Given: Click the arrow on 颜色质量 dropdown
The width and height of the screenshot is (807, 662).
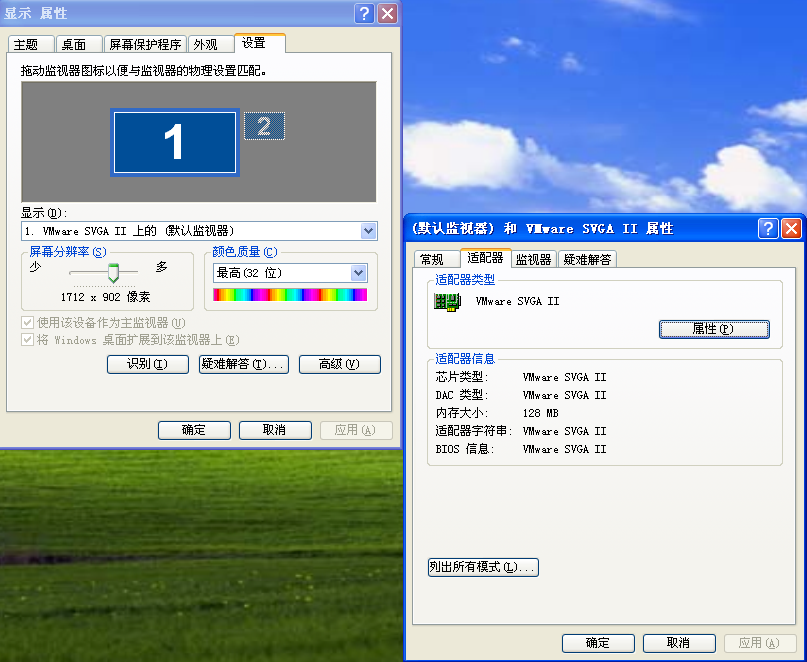Looking at the screenshot, I should tap(357, 272).
